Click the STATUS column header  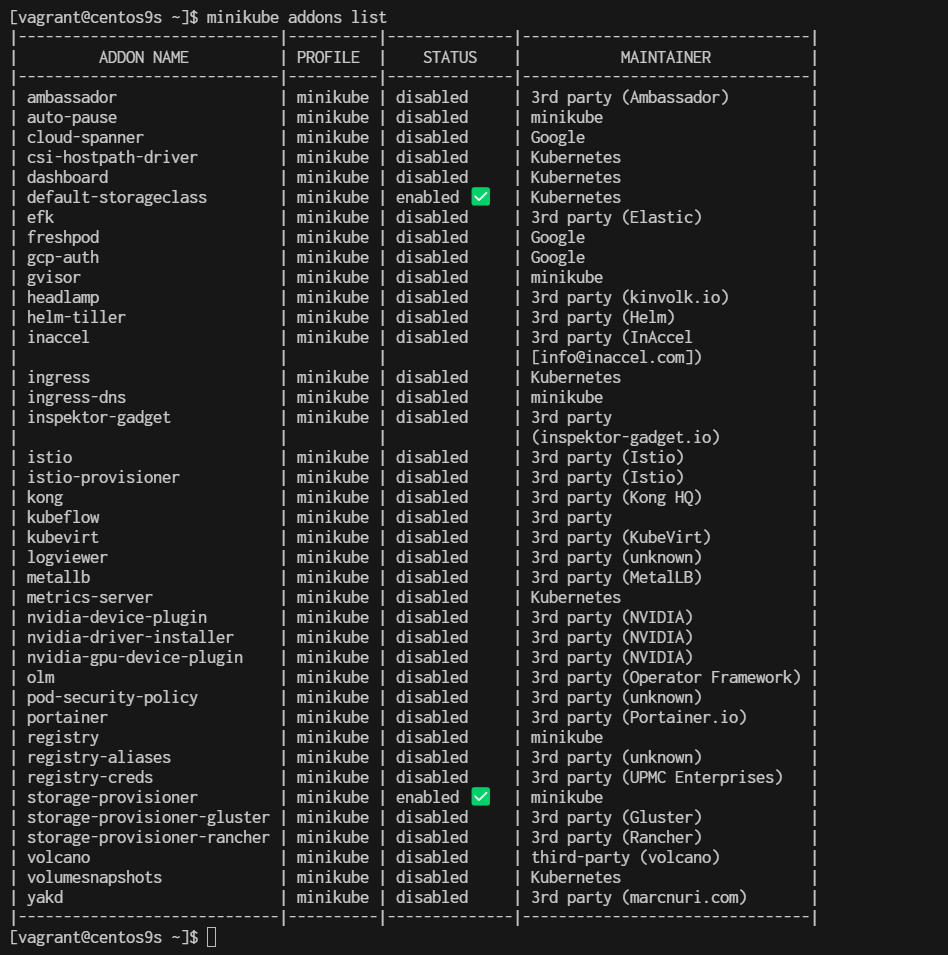click(x=450, y=57)
